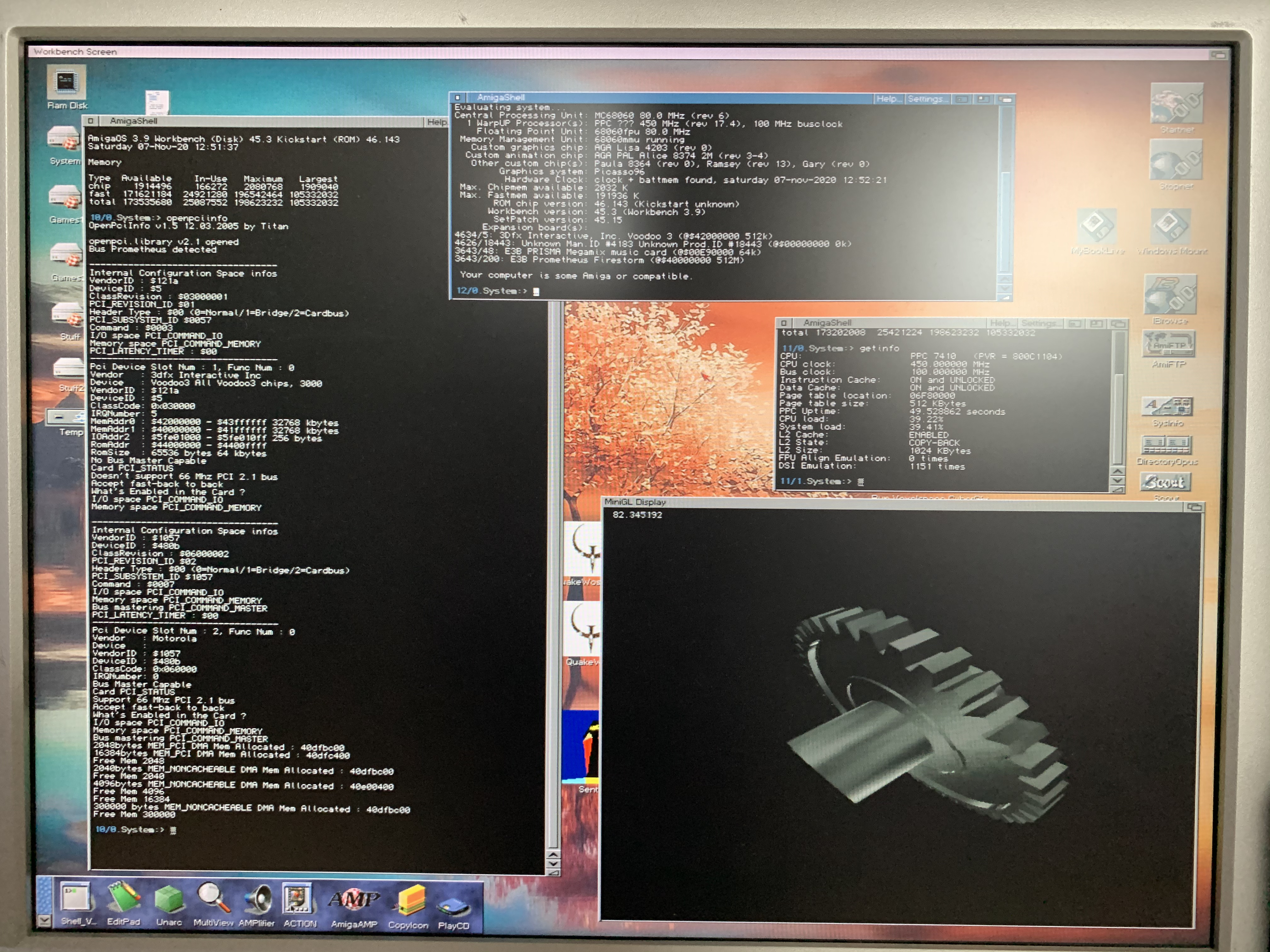Click the '82.345192' value in MiniGL Display
The width and height of the screenshot is (1270, 952).
coord(637,515)
